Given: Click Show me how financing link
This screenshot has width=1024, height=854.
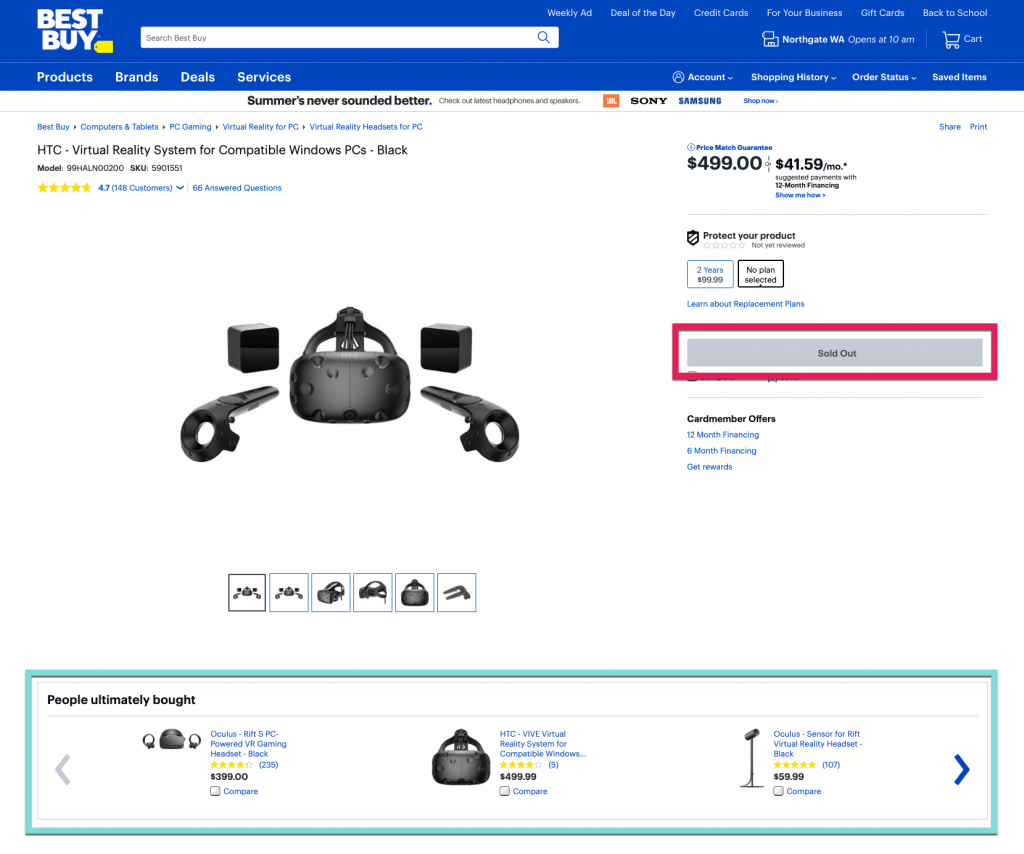Looking at the screenshot, I should 800,195.
